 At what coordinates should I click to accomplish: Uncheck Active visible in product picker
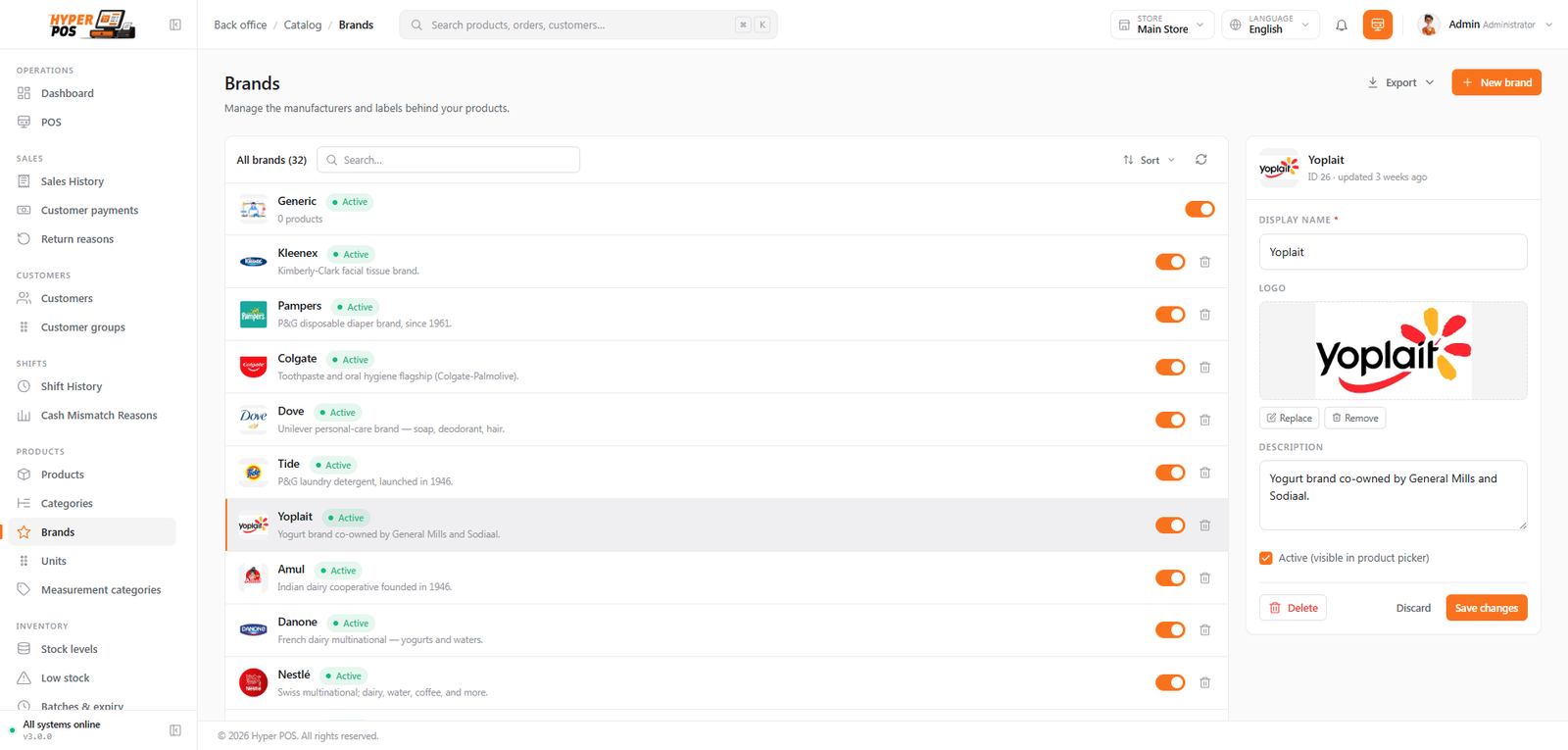1266,558
